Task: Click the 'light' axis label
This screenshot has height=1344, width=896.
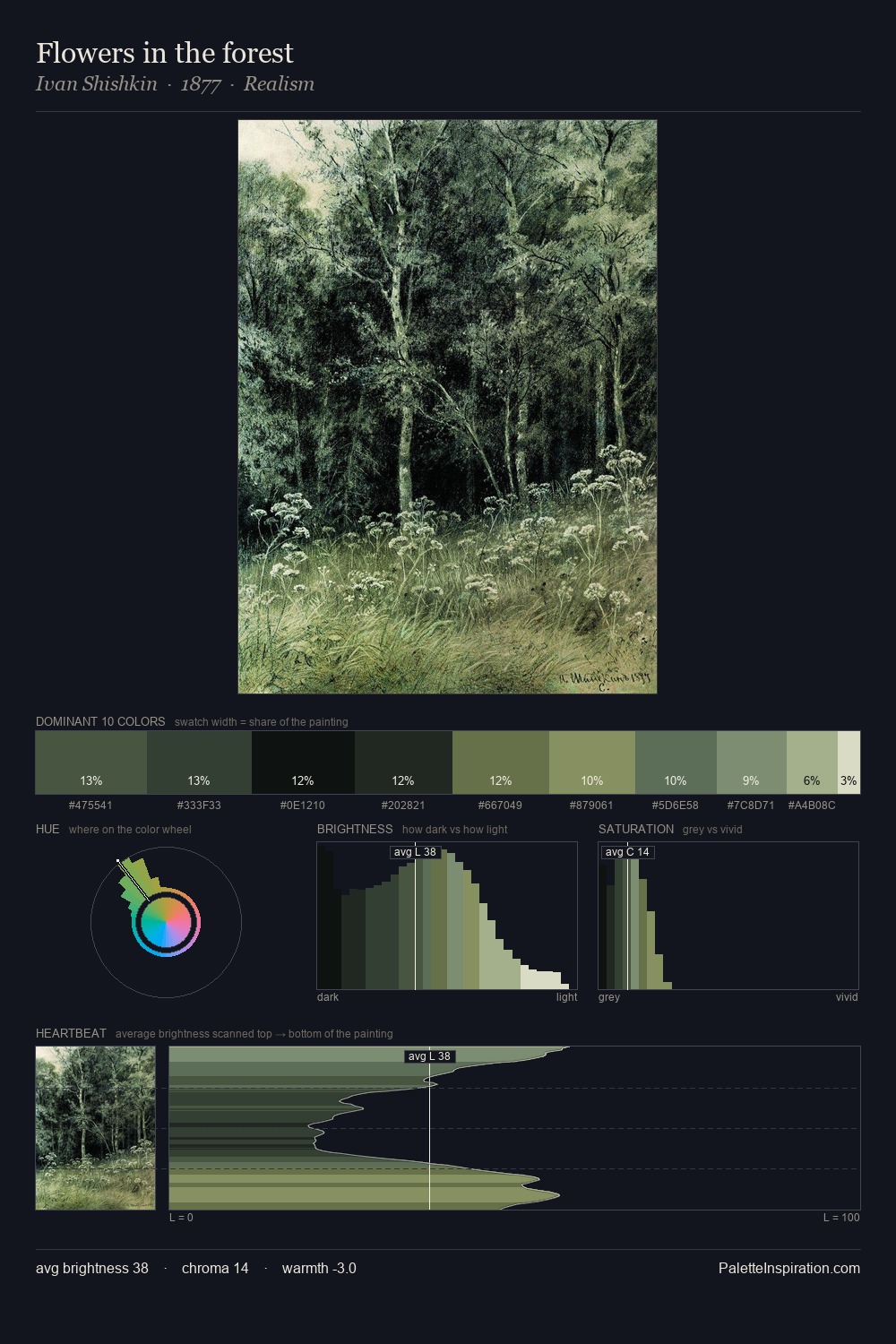Action: pos(566,997)
